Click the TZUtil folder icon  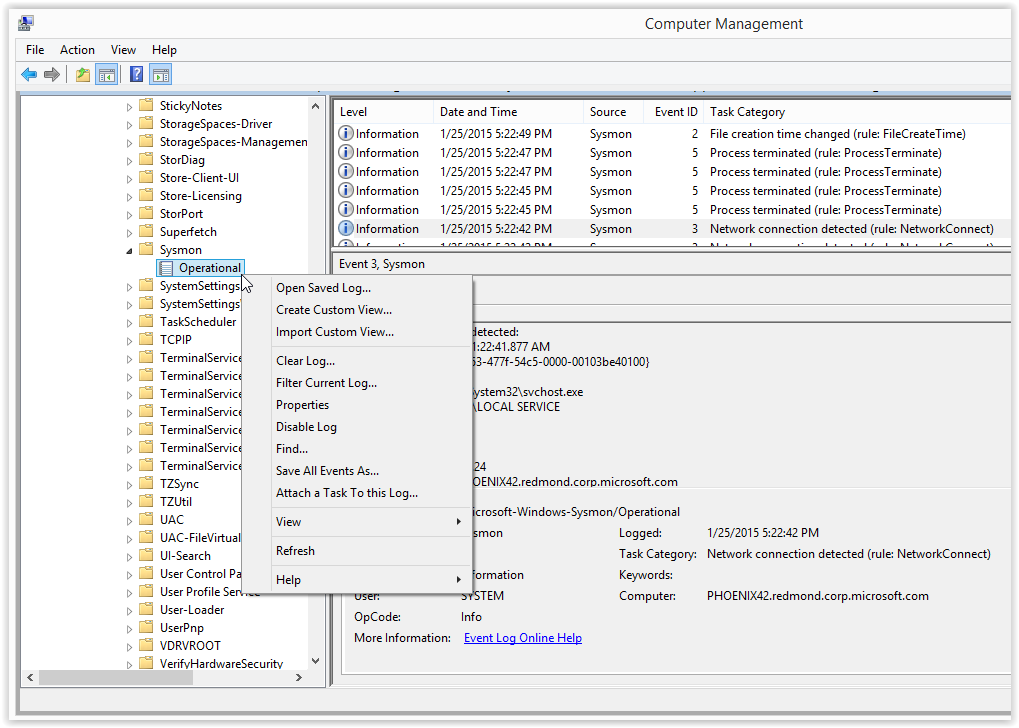(x=146, y=502)
